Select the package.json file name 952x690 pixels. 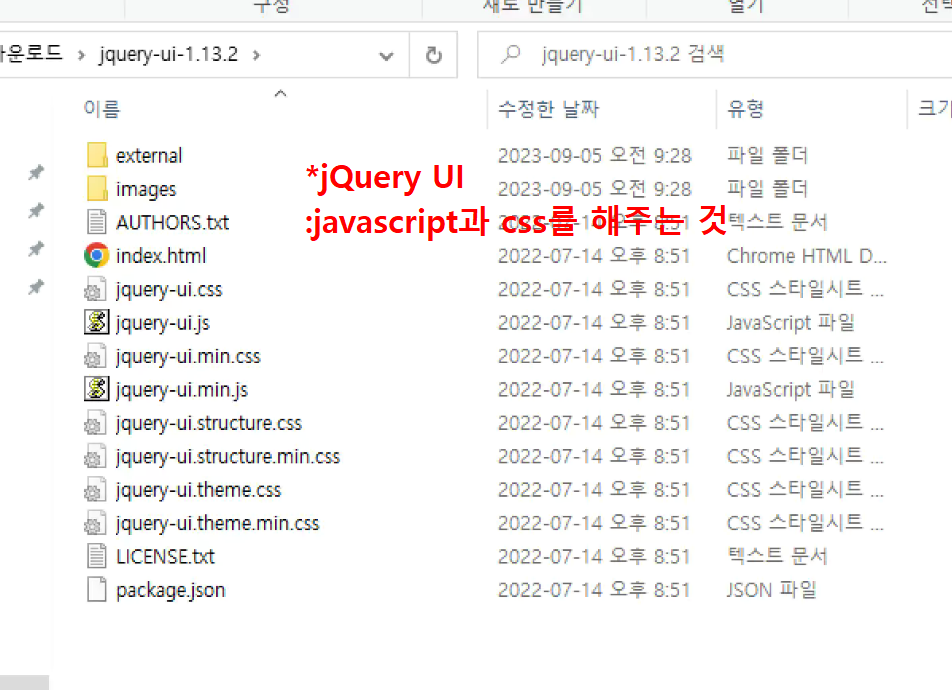pyautogui.click(x=170, y=591)
